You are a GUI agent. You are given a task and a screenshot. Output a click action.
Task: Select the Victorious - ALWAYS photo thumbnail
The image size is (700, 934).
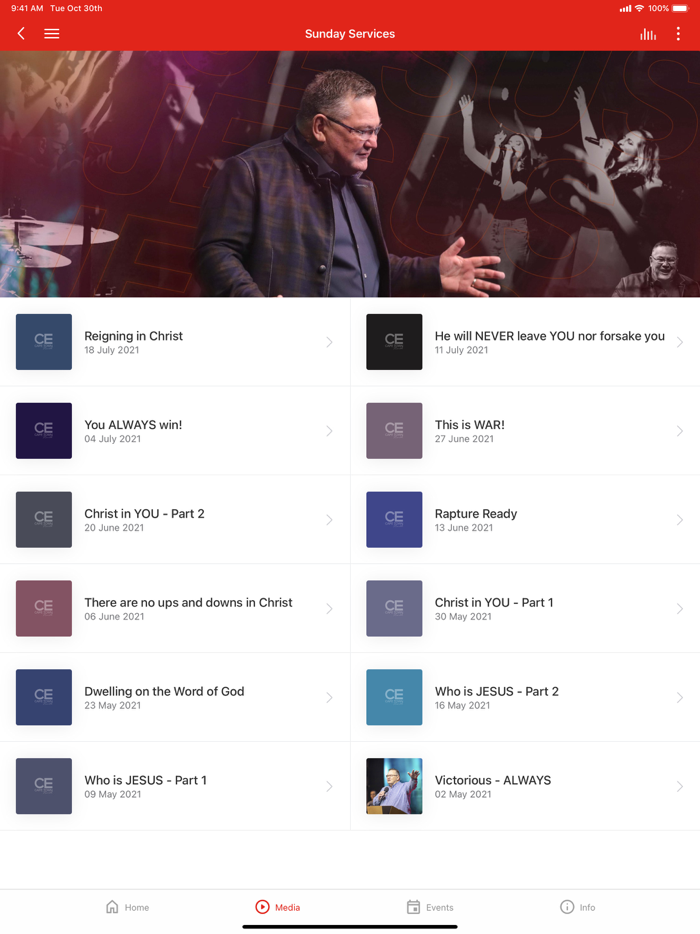(394, 786)
